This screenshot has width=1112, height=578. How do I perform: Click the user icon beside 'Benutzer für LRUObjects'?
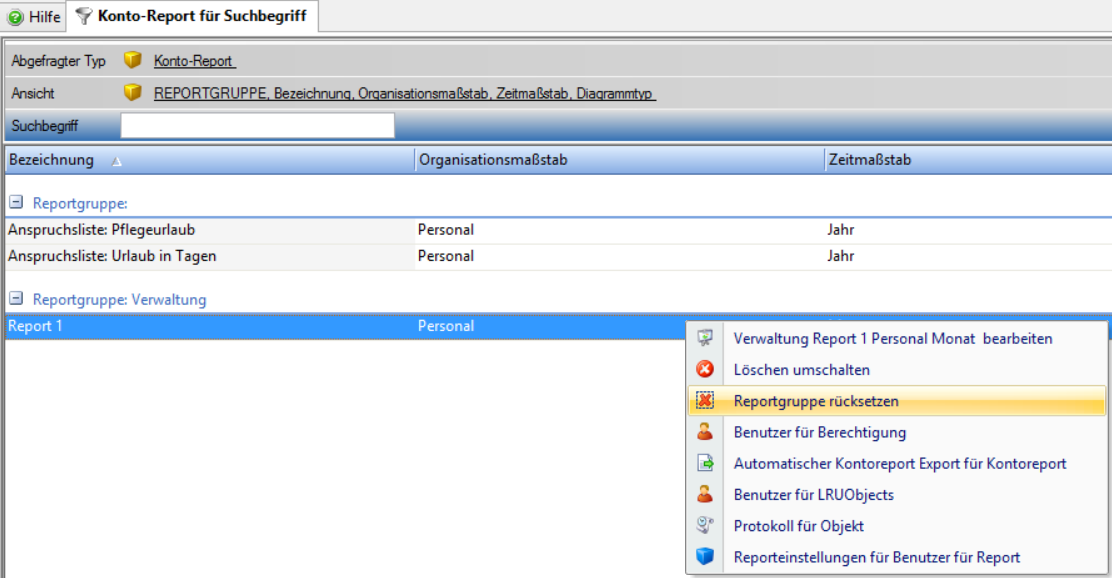pyautogui.click(x=705, y=494)
